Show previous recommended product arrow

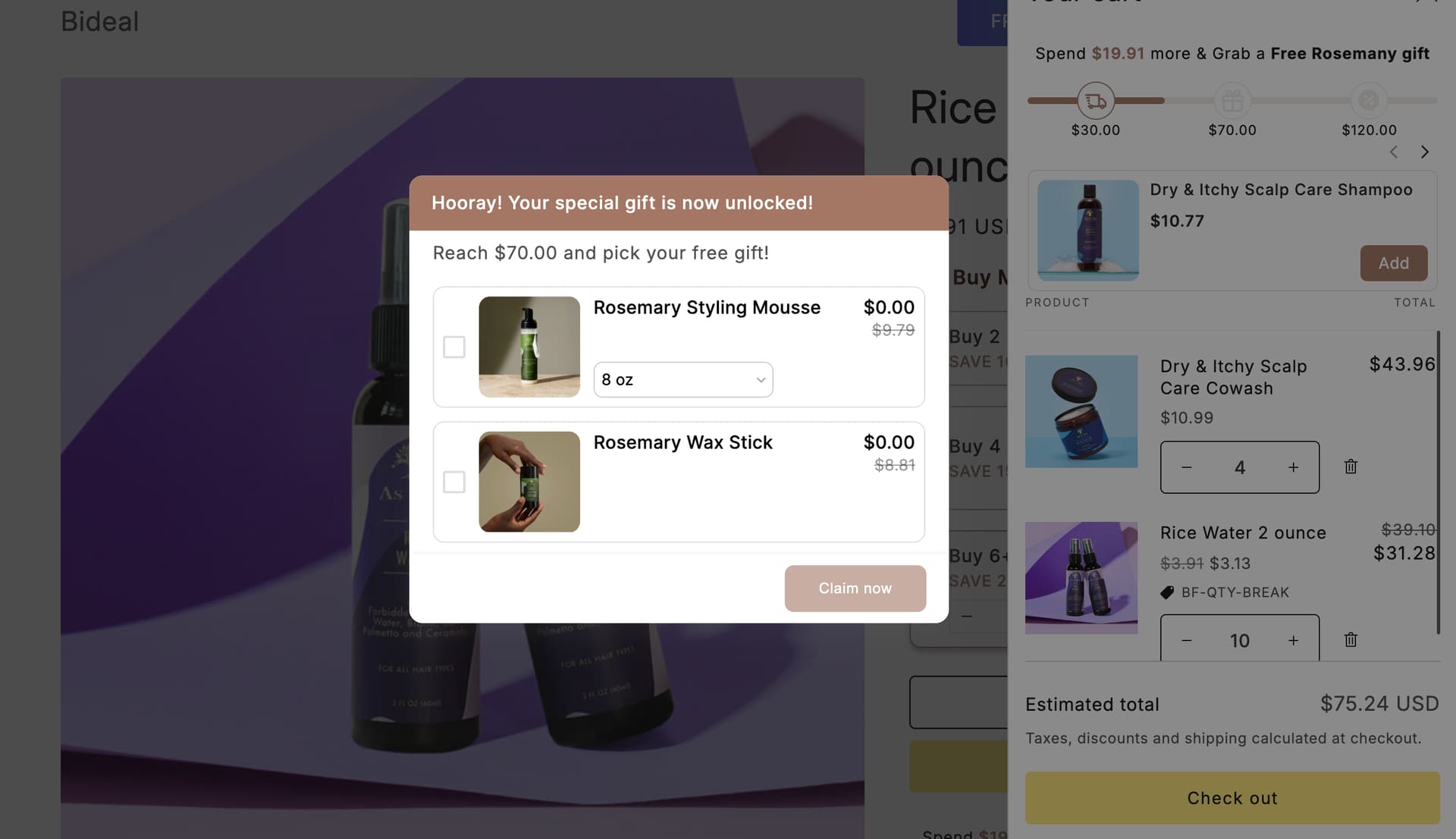tap(1394, 152)
